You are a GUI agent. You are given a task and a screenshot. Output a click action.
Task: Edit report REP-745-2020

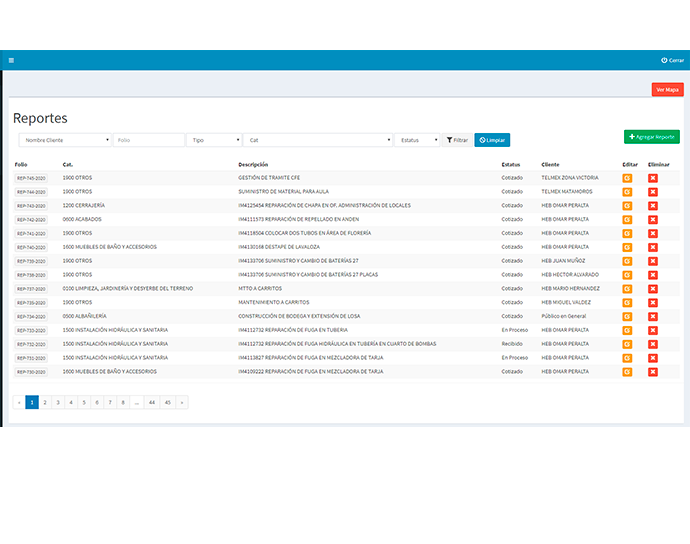pyautogui.click(x=627, y=178)
